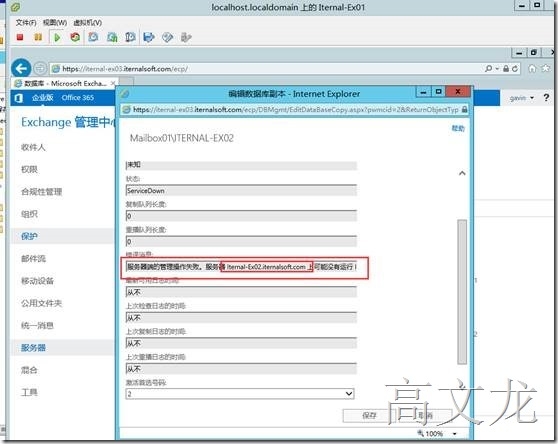Open the gavin user dropdown
This screenshot has height=444, width=558.
click(522, 97)
